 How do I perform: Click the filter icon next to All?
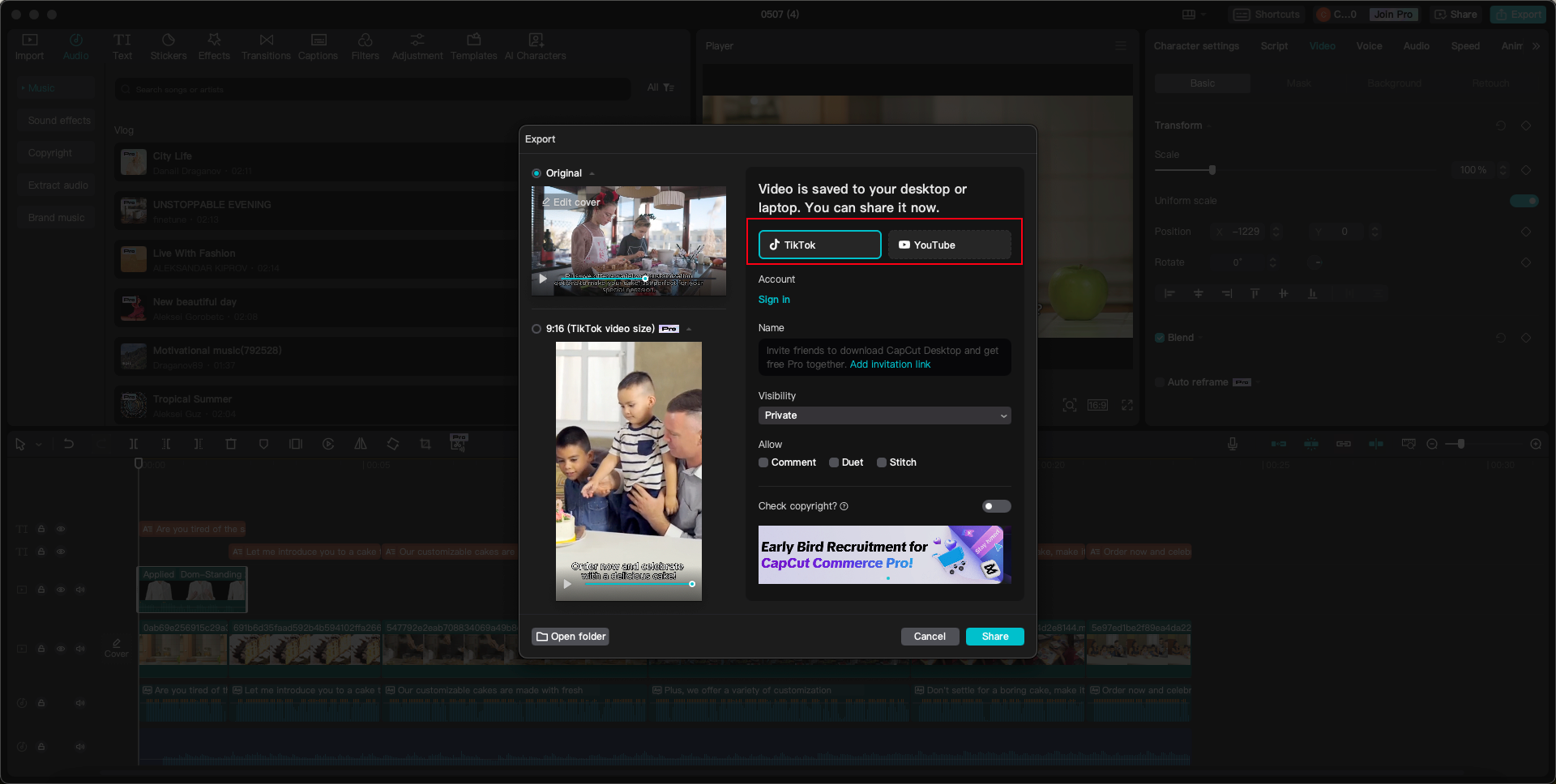pos(669,87)
